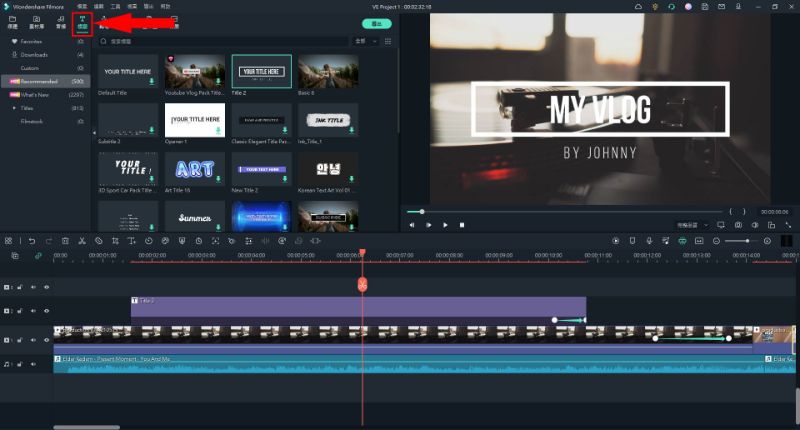Viewport: 800px width, 430px height.
Task: Stop the preview playback
Action: 462,225
